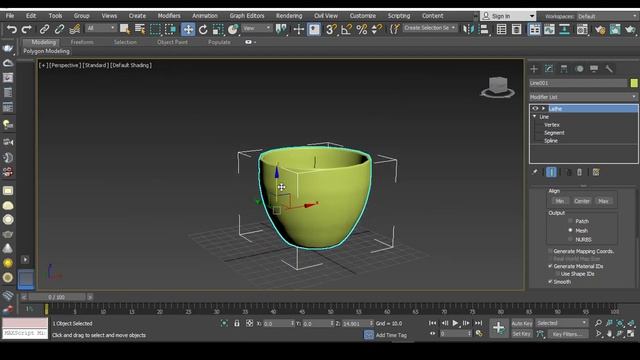Click the Align Center button
This screenshot has width=640, height=360.
point(582,201)
